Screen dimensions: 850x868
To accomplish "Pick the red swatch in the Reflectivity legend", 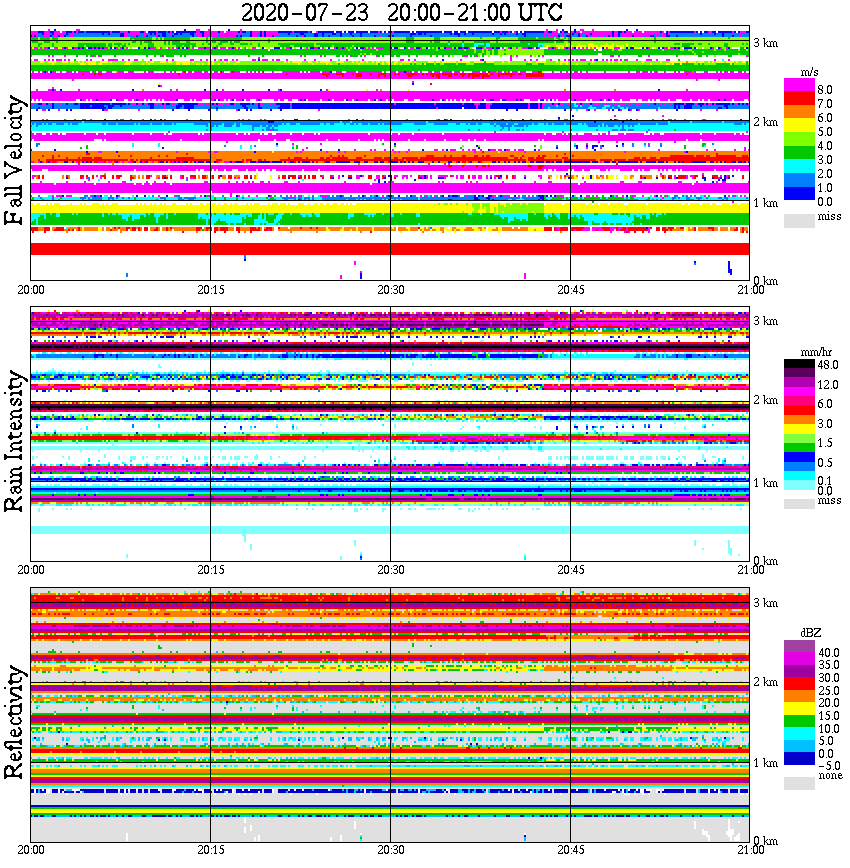I will 799,683.
